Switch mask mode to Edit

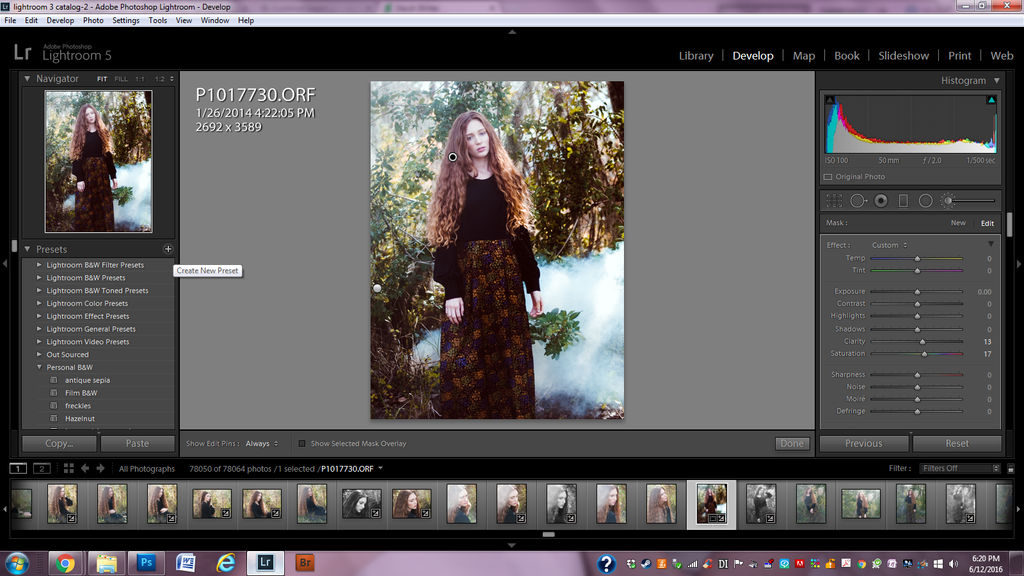click(987, 223)
